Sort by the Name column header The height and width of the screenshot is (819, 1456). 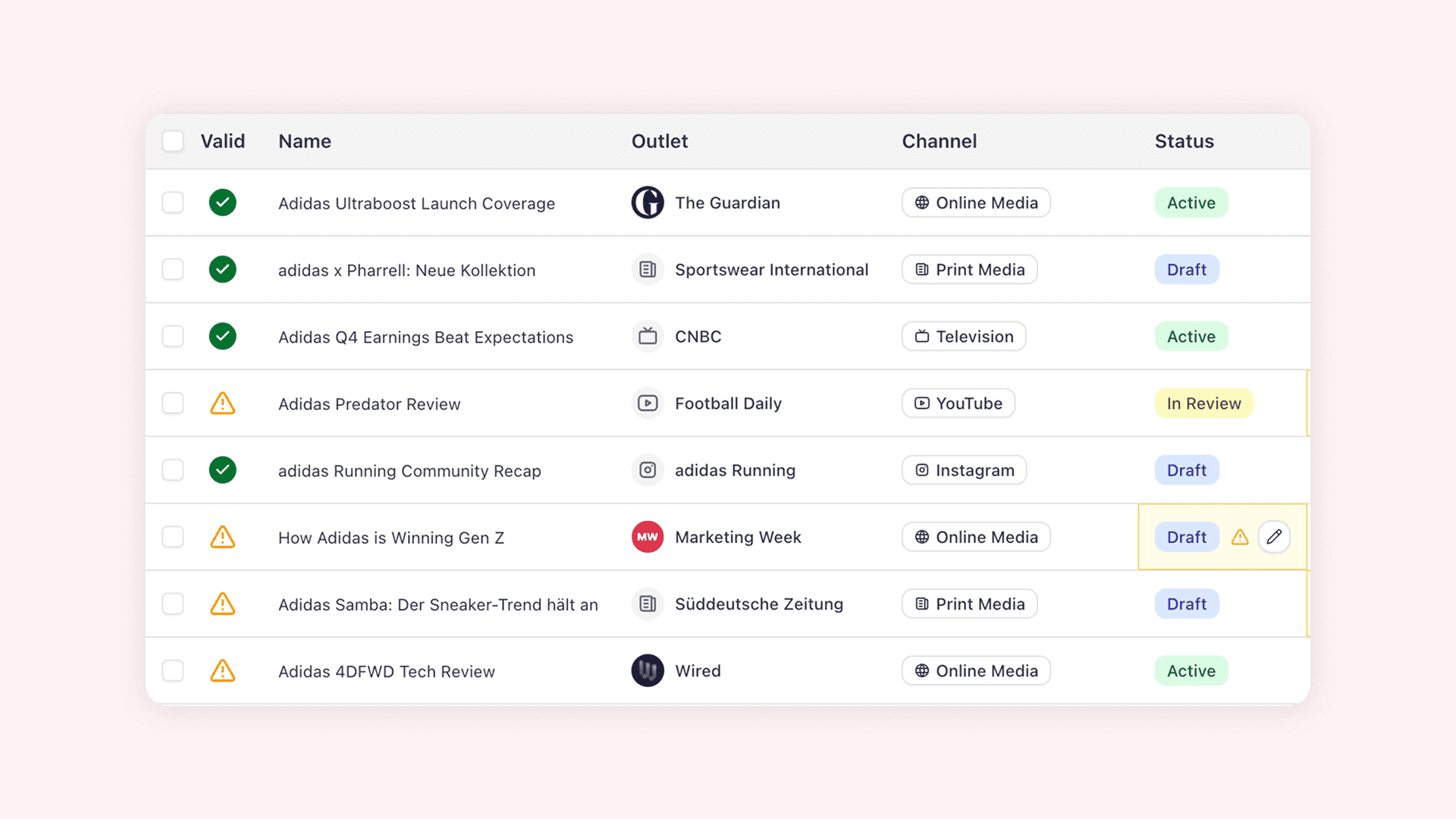(x=305, y=141)
